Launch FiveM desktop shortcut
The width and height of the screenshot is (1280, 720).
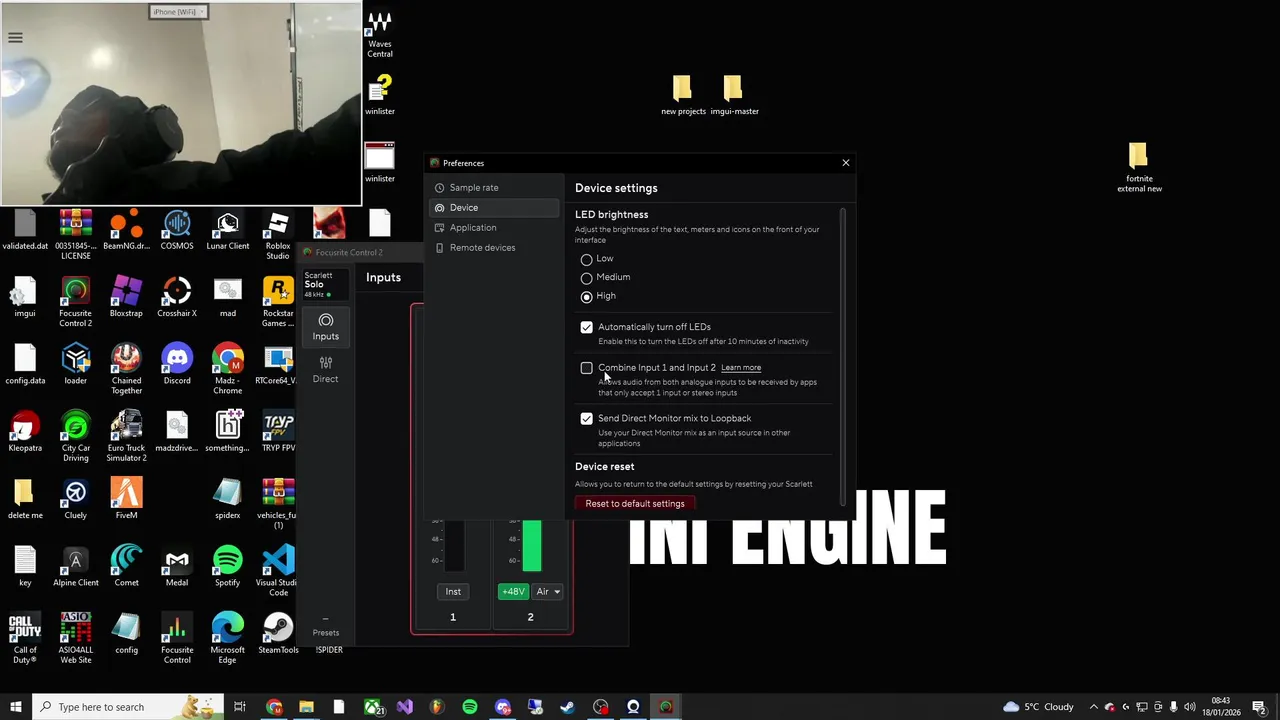126,500
